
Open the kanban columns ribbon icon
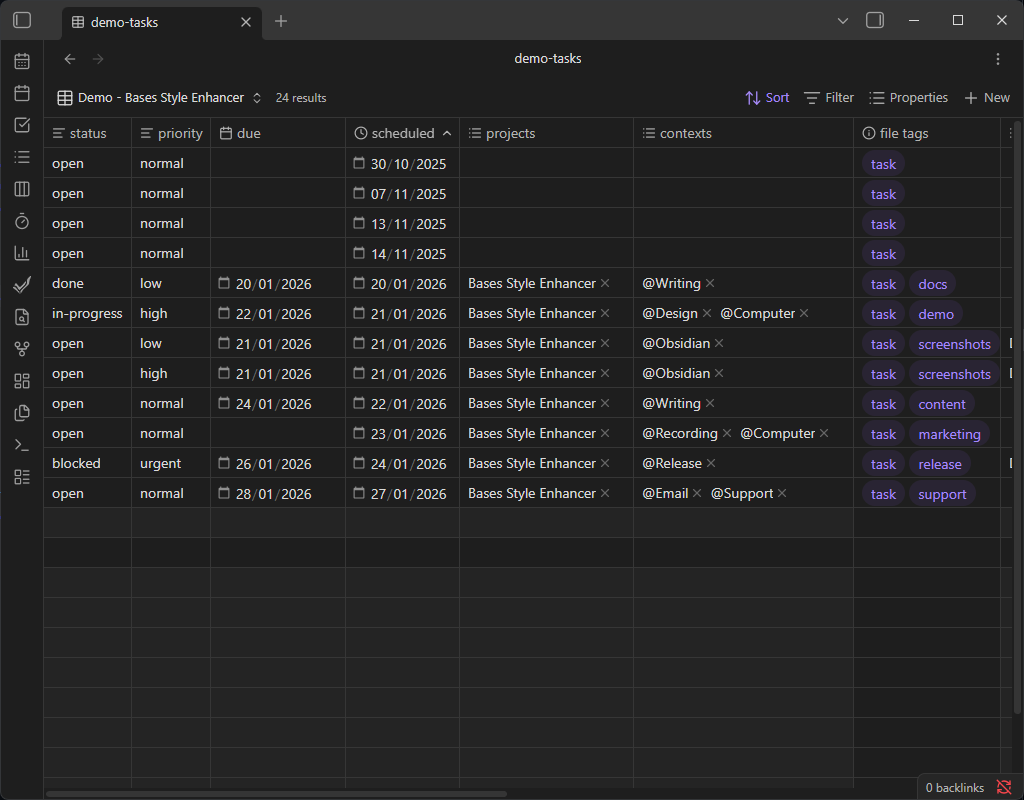click(22, 189)
